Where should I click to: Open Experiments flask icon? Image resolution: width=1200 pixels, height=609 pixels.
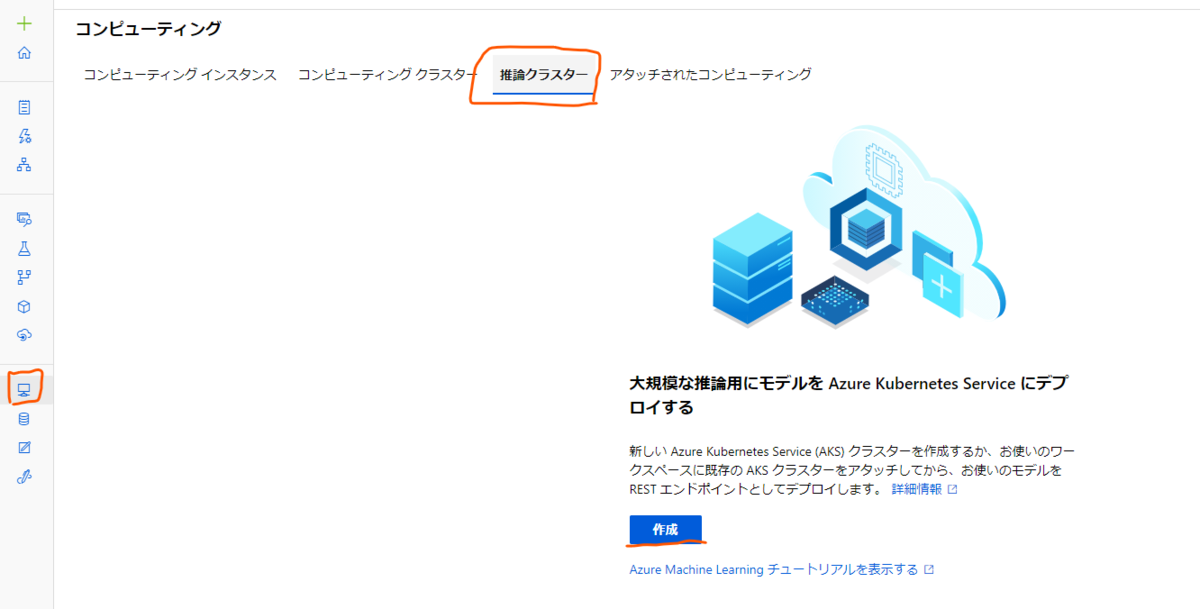(x=25, y=247)
